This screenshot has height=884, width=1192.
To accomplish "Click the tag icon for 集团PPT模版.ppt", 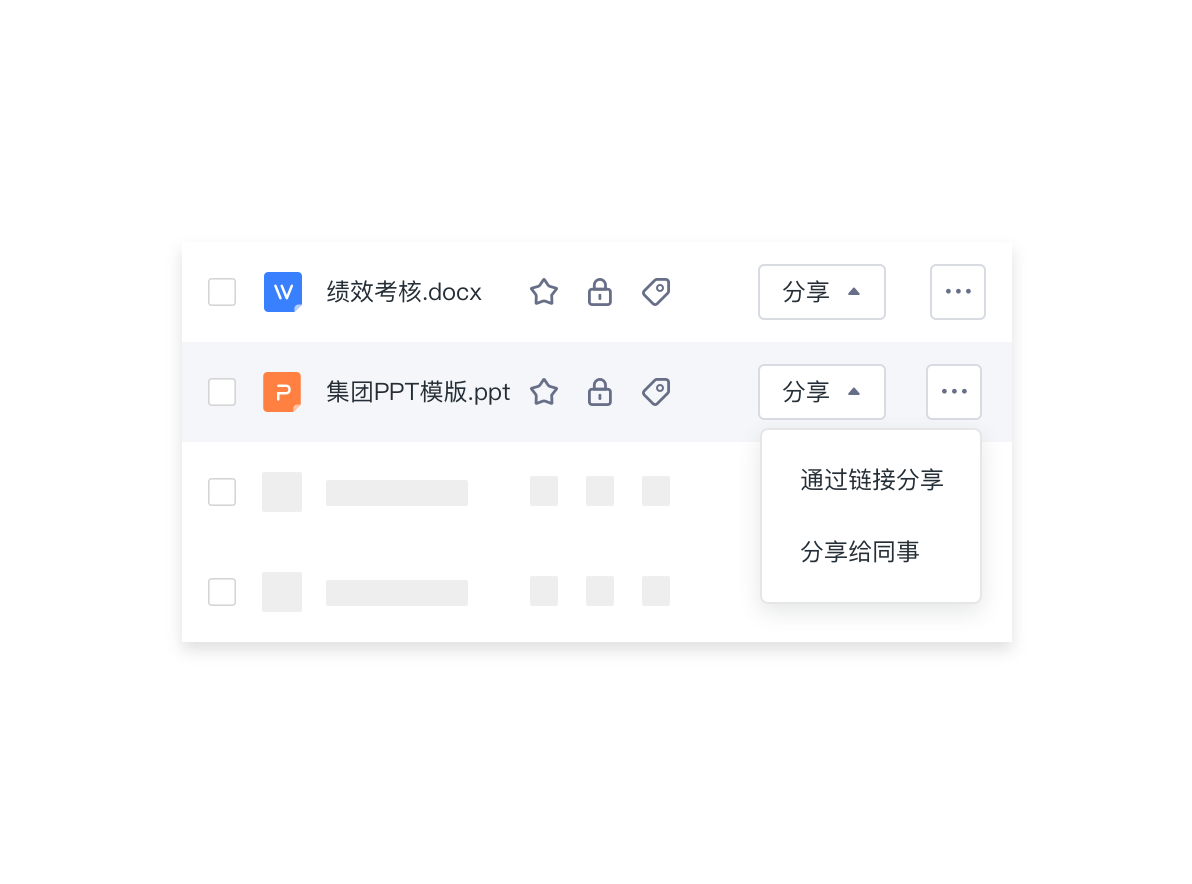I will coord(656,392).
